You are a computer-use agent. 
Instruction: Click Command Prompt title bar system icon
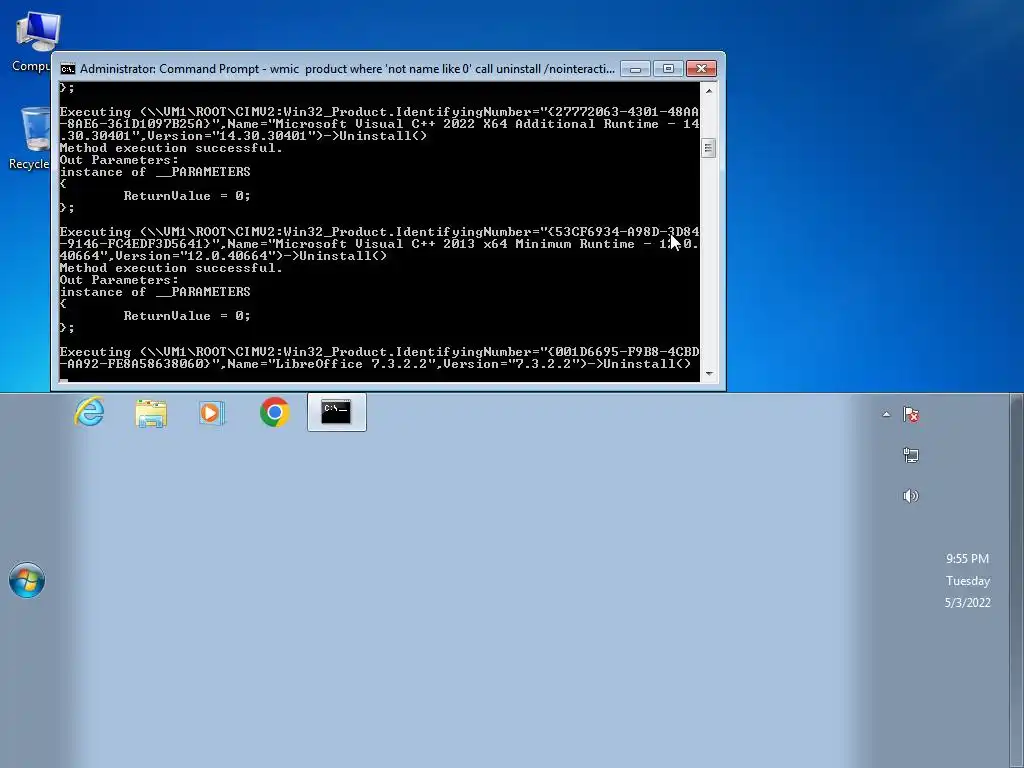coord(68,69)
